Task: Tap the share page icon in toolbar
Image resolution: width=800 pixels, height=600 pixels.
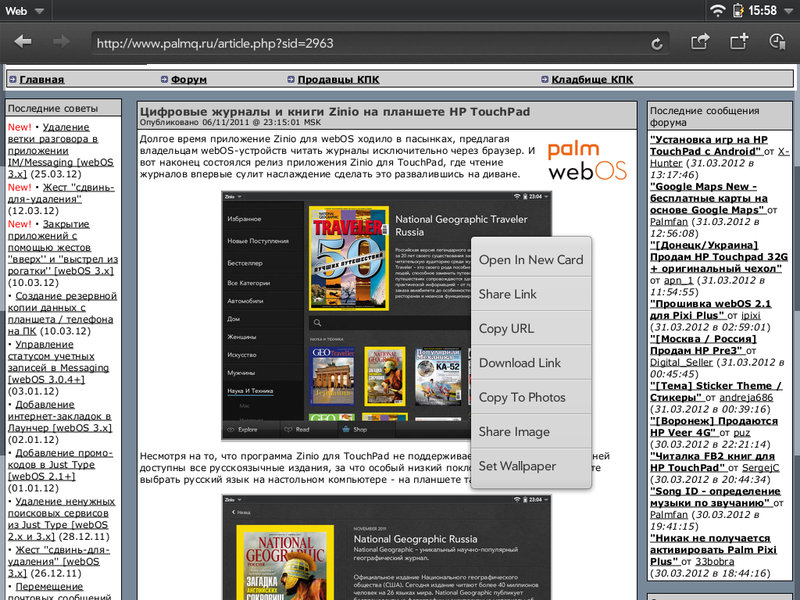Action: coord(700,42)
